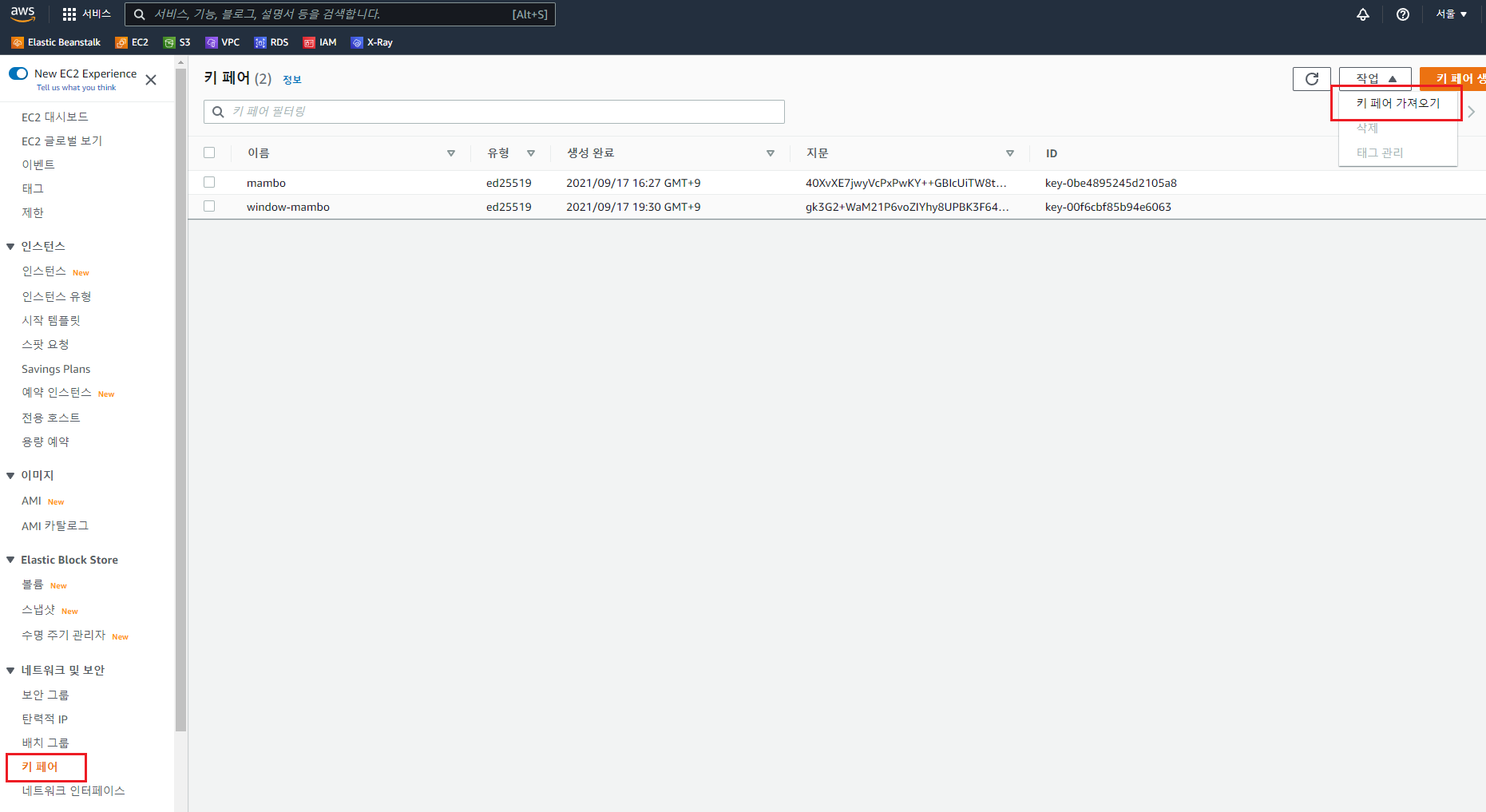Open the 서울 region dropdown
Screen dimensions: 1486x812
(1451, 14)
